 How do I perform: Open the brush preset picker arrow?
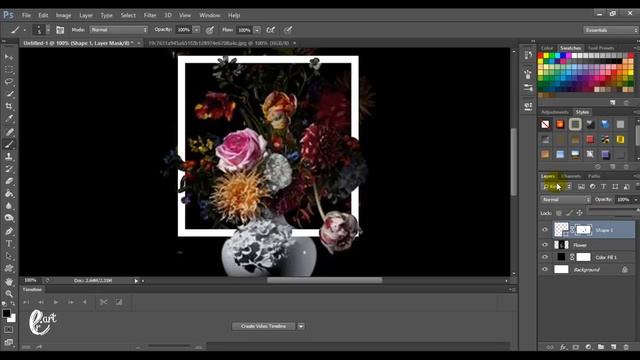pos(48,30)
